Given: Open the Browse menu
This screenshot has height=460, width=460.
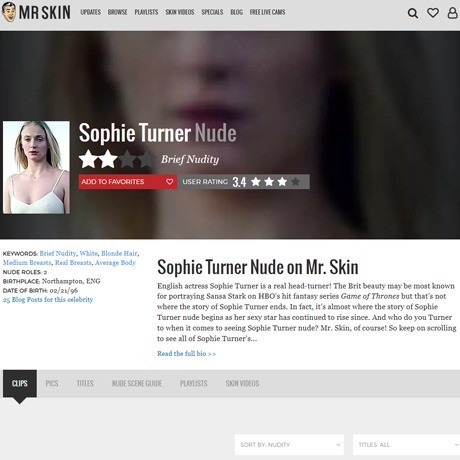Looking at the screenshot, I should pyautogui.click(x=117, y=12).
